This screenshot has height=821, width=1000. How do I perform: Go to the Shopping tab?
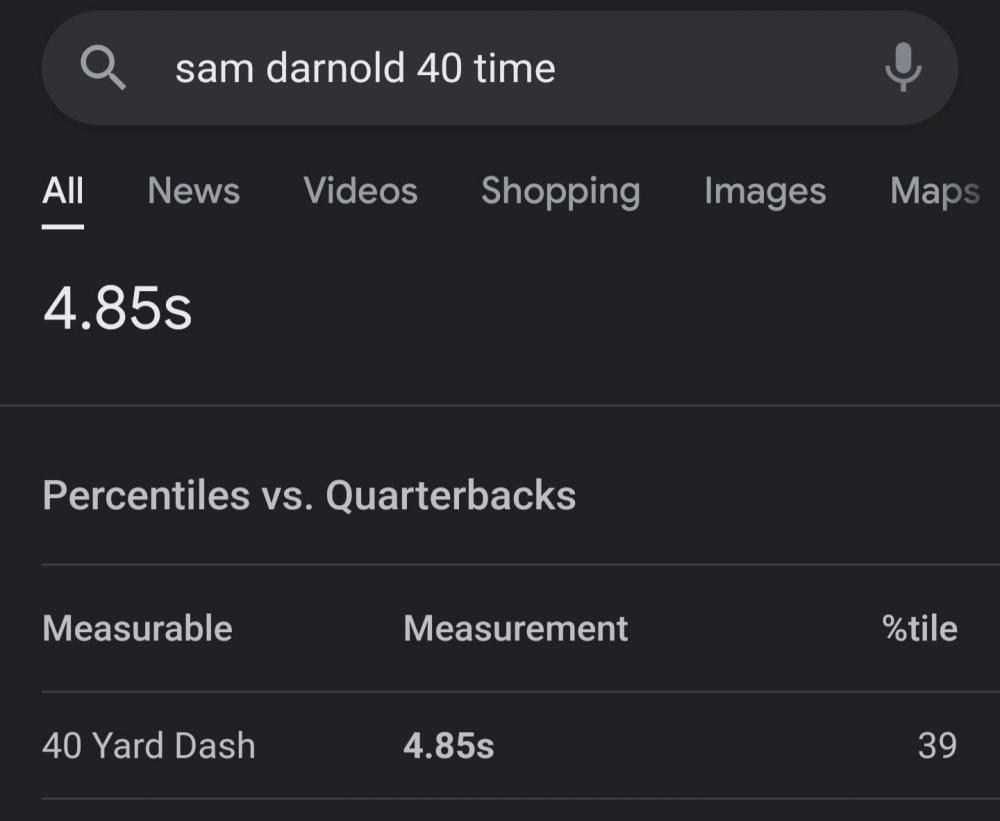tap(560, 190)
